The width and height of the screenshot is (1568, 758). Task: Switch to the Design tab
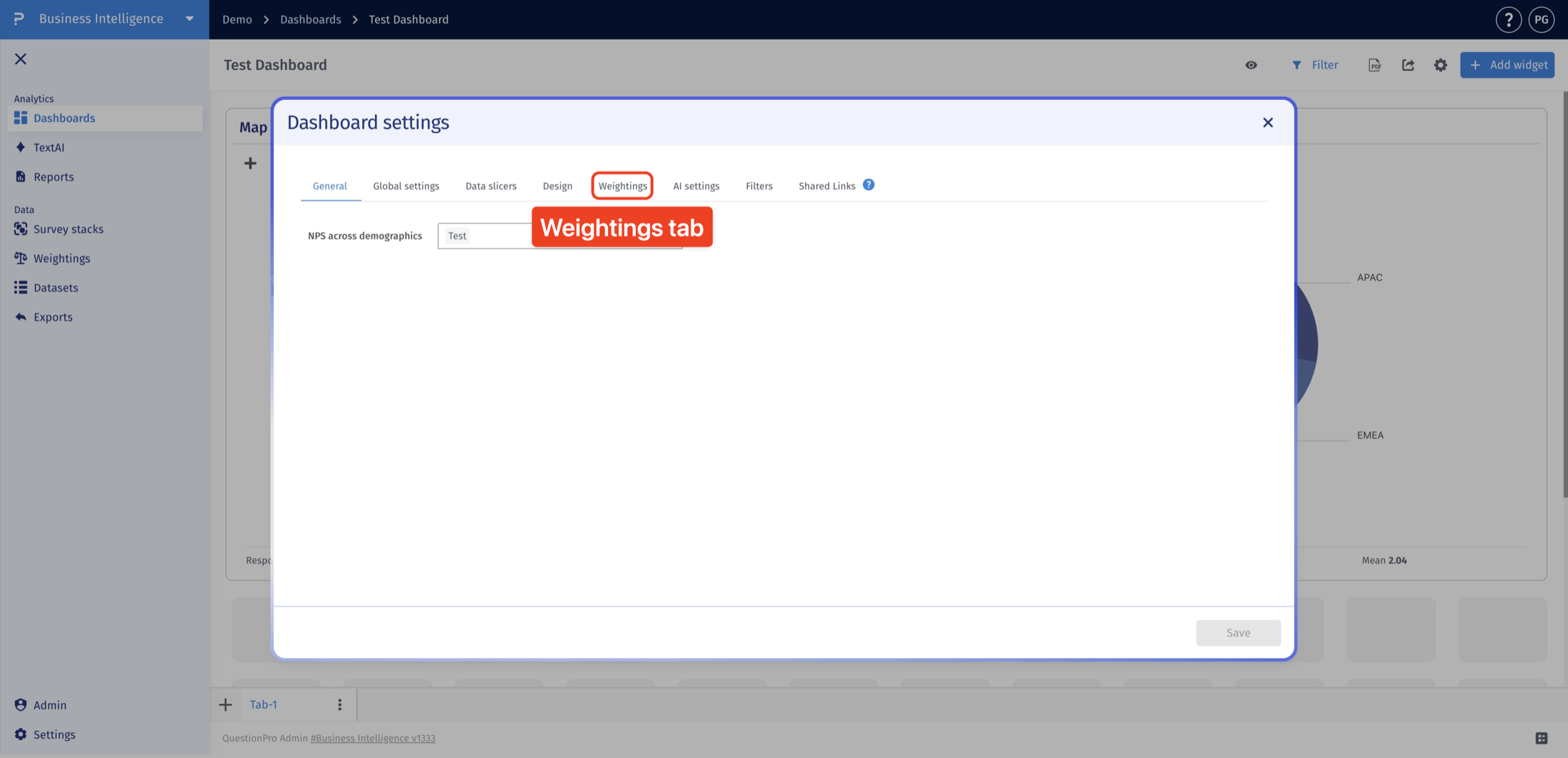pyautogui.click(x=557, y=186)
